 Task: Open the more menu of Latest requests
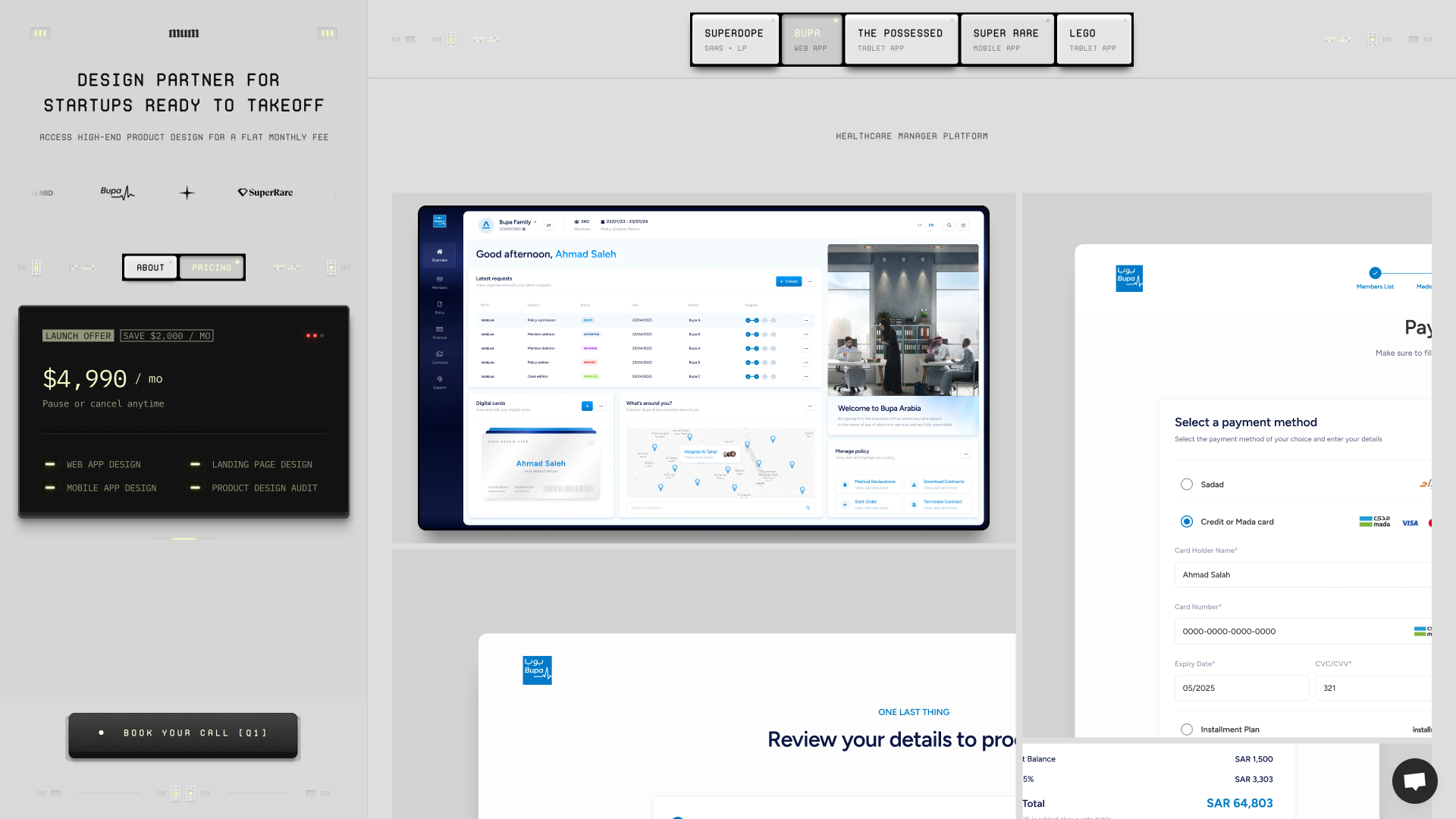point(810,281)
